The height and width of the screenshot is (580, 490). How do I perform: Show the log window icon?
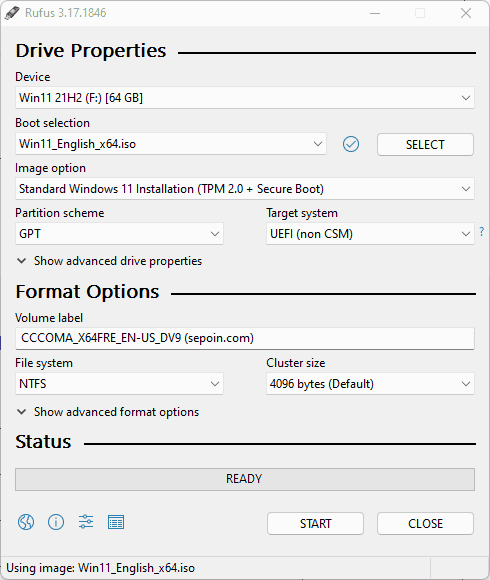click(x=116, y=522)
